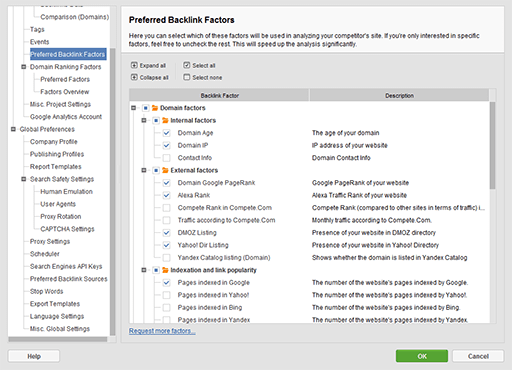Toggle the Internal factors group checkbox

click(x=156, y=120)
